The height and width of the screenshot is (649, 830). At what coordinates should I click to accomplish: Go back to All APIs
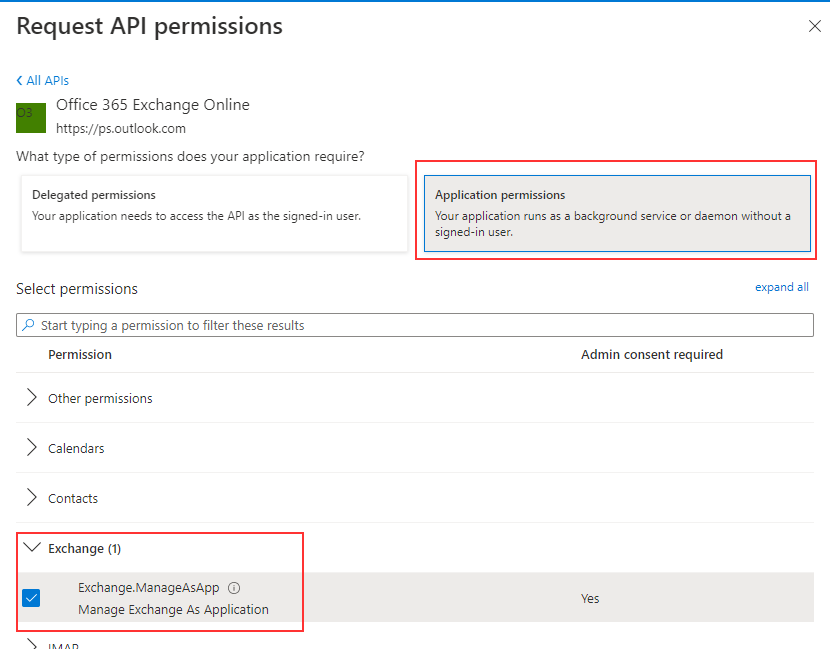42,80
